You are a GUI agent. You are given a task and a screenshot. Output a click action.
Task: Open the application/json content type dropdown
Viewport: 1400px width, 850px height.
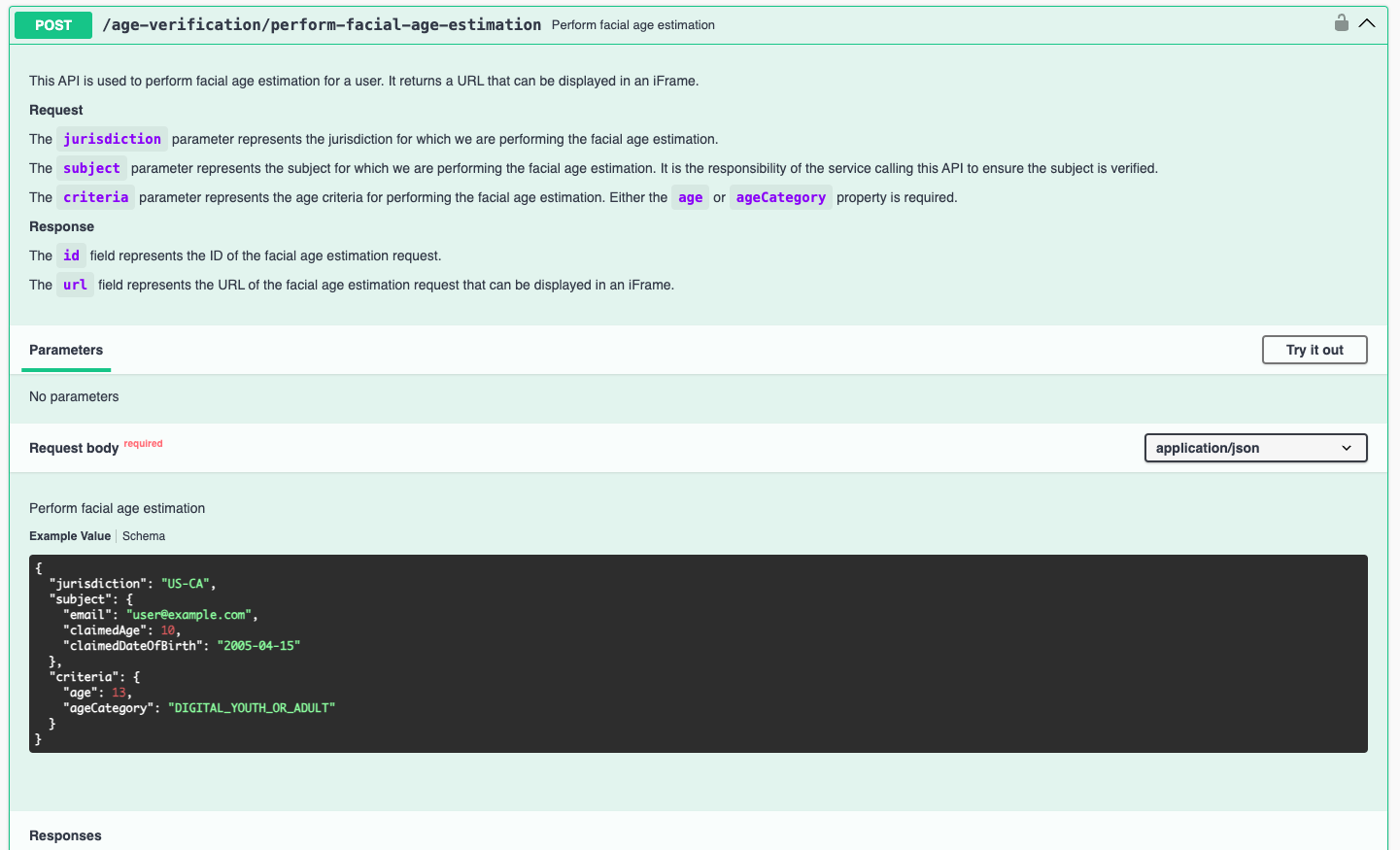point(1254,448)
